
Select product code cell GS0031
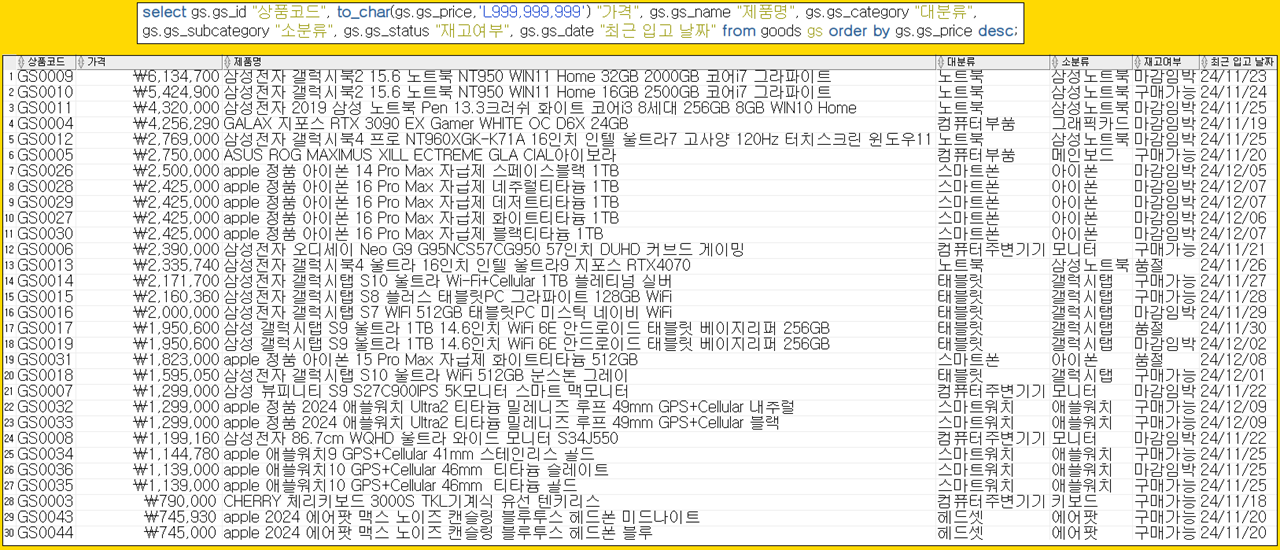pyautogui.click(x=45, y=359)
